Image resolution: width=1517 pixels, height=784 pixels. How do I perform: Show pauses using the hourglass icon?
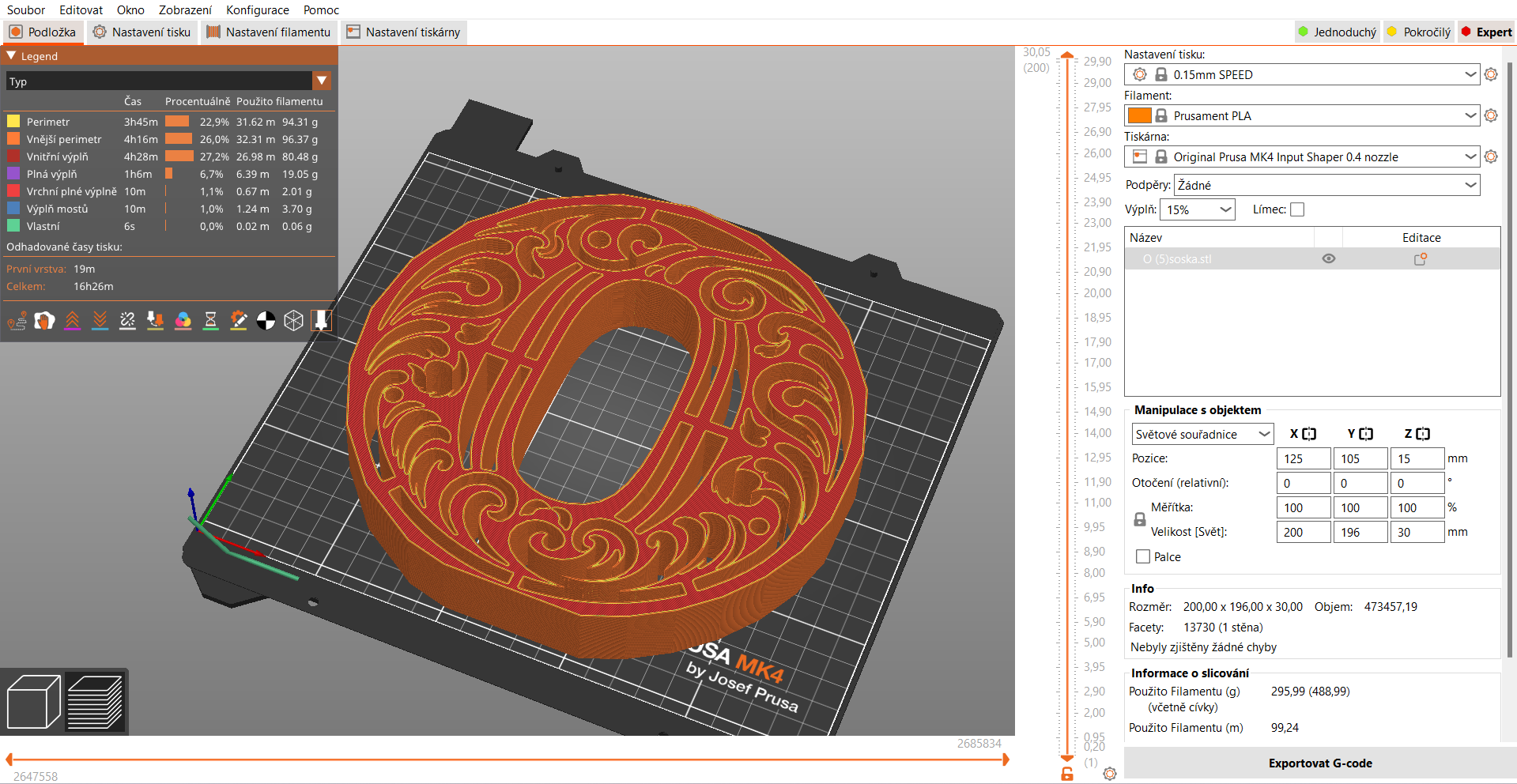tap(211, 320)
